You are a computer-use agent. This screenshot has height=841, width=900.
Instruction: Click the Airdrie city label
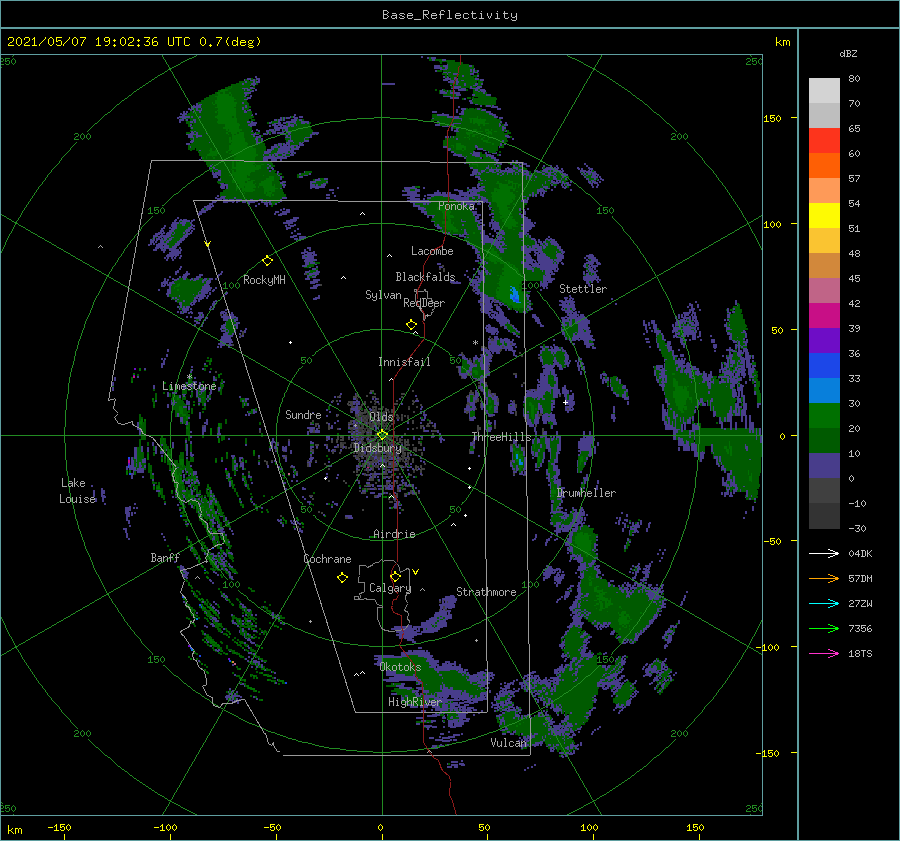coord(394,534)
